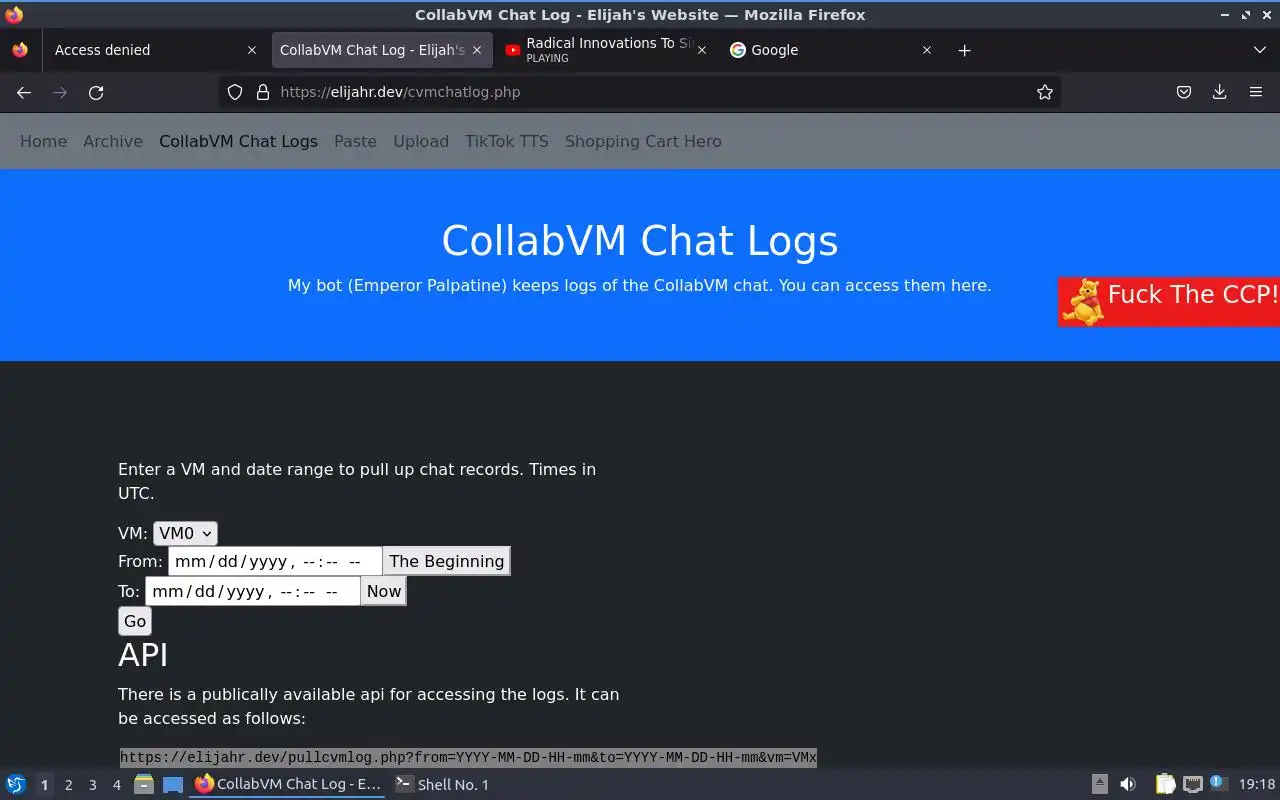This screenshot has width=1280, height=800.
Task: Close the Google tab
Action: tap(927, 50)
